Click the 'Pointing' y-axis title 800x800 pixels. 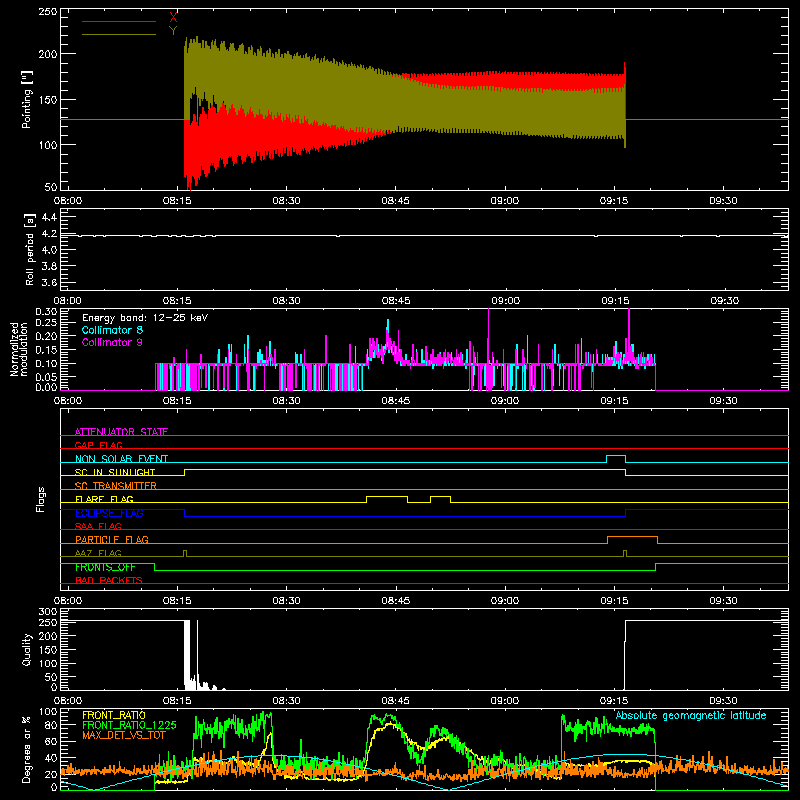click(x=27, y=99)
